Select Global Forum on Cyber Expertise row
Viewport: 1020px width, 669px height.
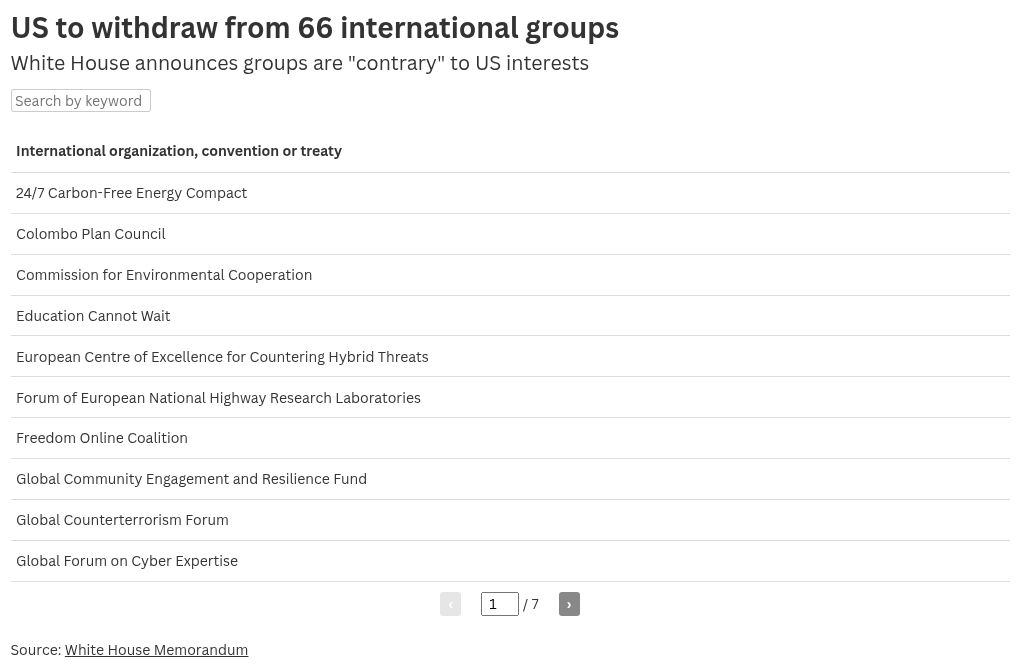127,561
